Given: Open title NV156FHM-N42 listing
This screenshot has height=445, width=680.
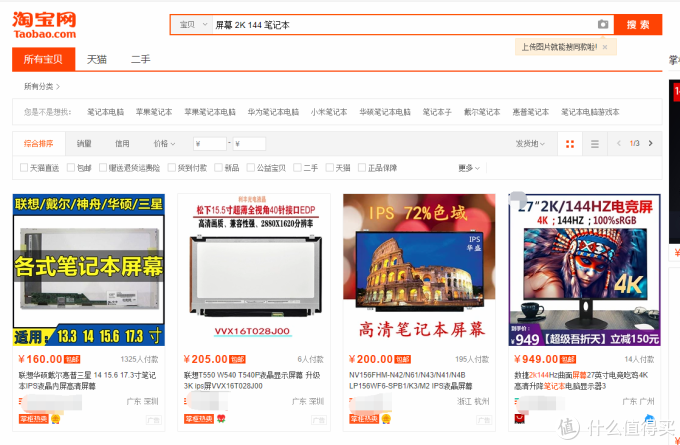Looking at the screenshot, I should [x=410, y=380].
